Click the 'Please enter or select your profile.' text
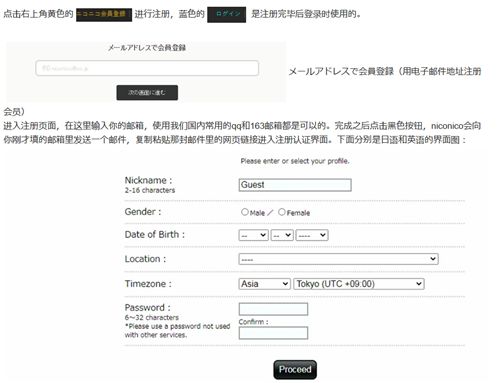Screen dimensions: 500x383 click(x=295, y=161)
